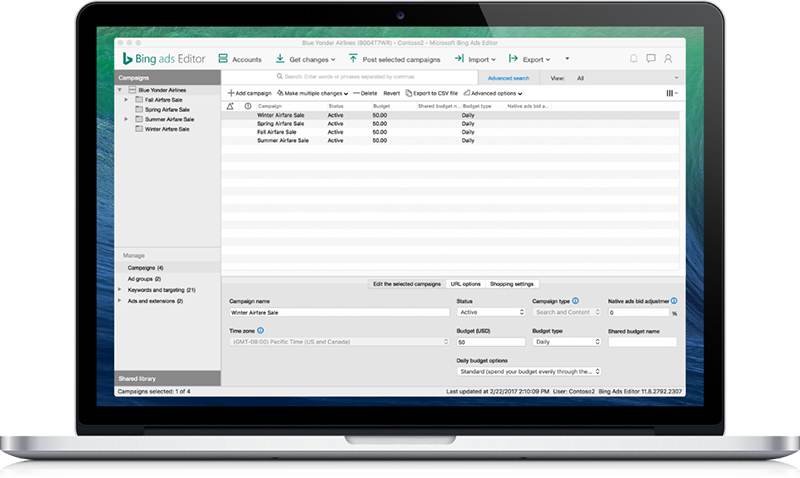This screenshot has height=478, width=800.
Task: Open Make multiple changes menu
Action: [x=312, y=93]
